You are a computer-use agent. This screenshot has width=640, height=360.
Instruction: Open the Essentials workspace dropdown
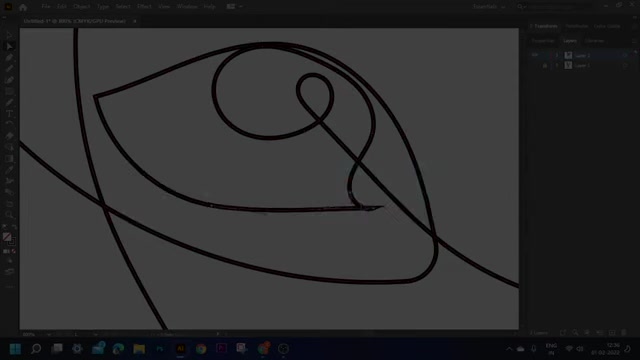click(x=489, y=7)
